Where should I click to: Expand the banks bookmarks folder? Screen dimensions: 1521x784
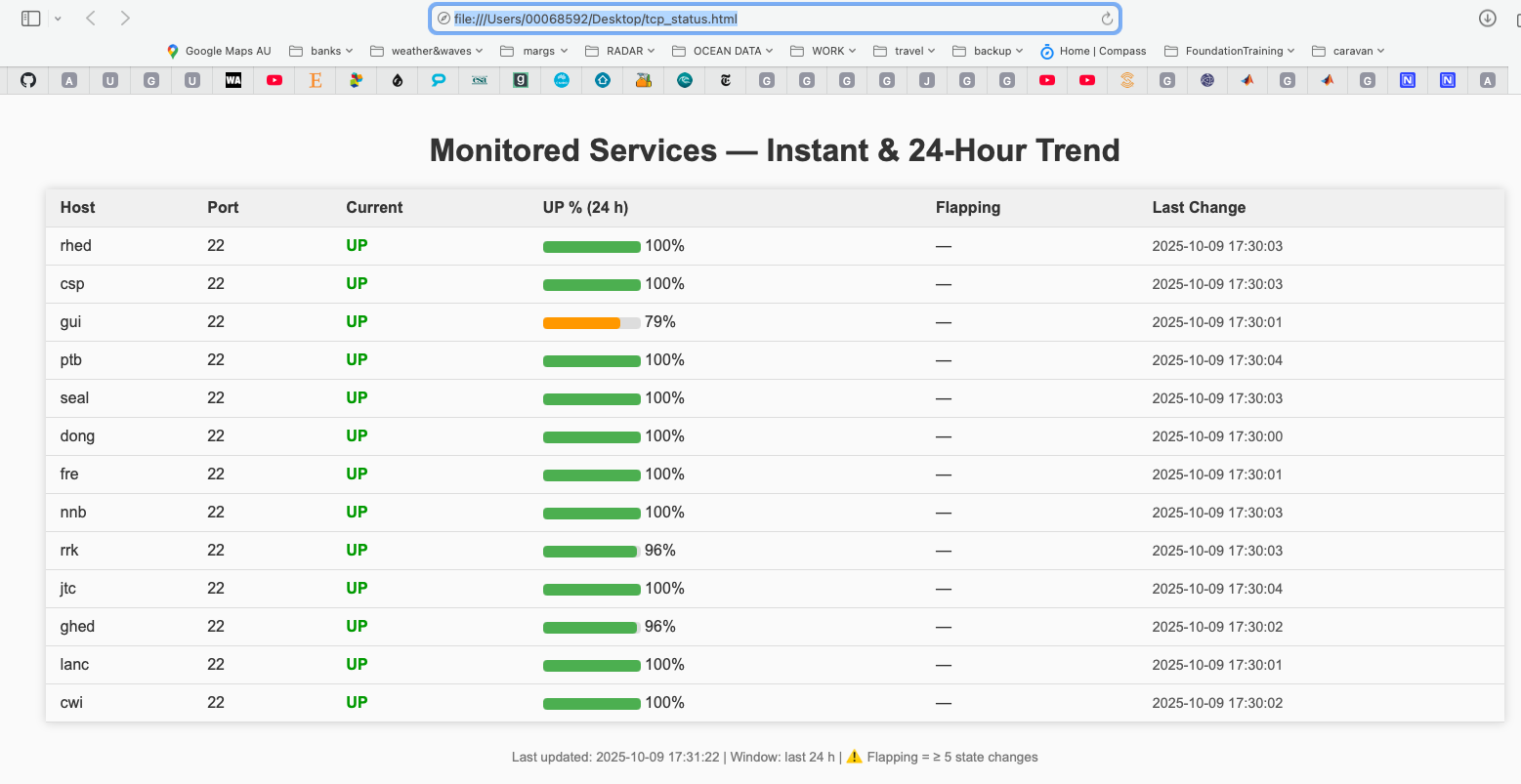(322, 51)
